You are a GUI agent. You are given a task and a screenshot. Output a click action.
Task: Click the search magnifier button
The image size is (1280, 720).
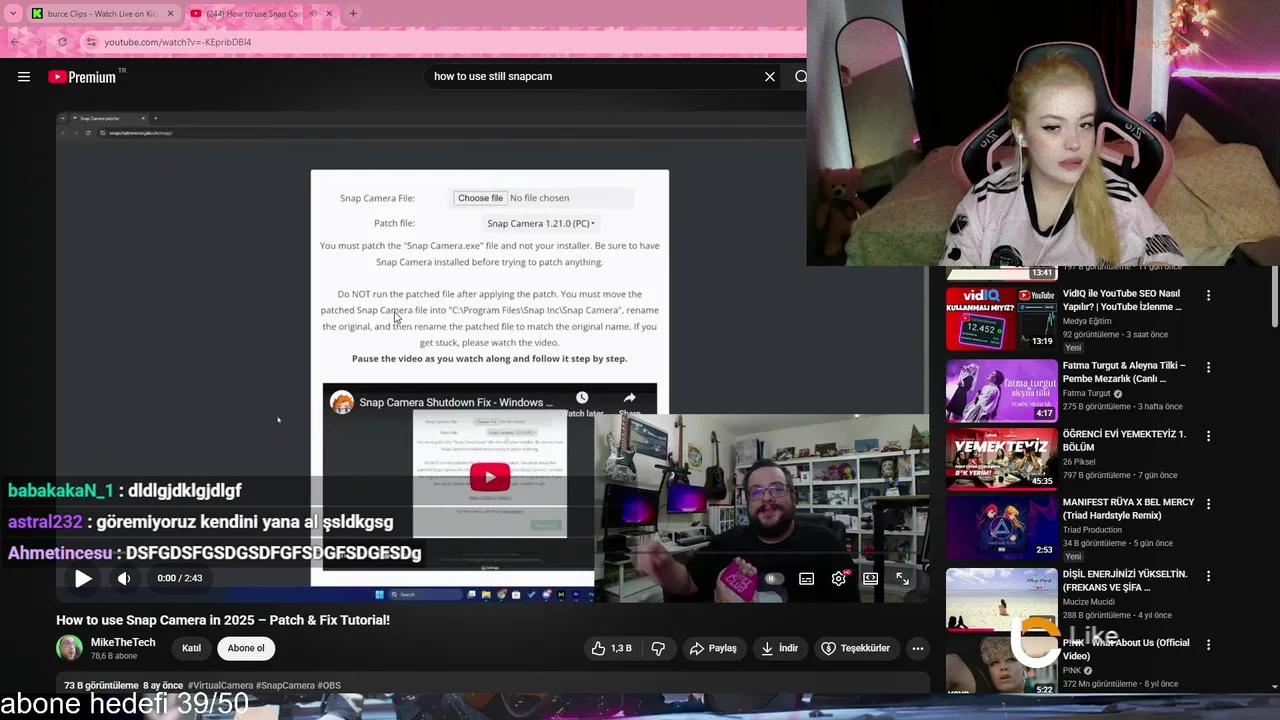800,77
